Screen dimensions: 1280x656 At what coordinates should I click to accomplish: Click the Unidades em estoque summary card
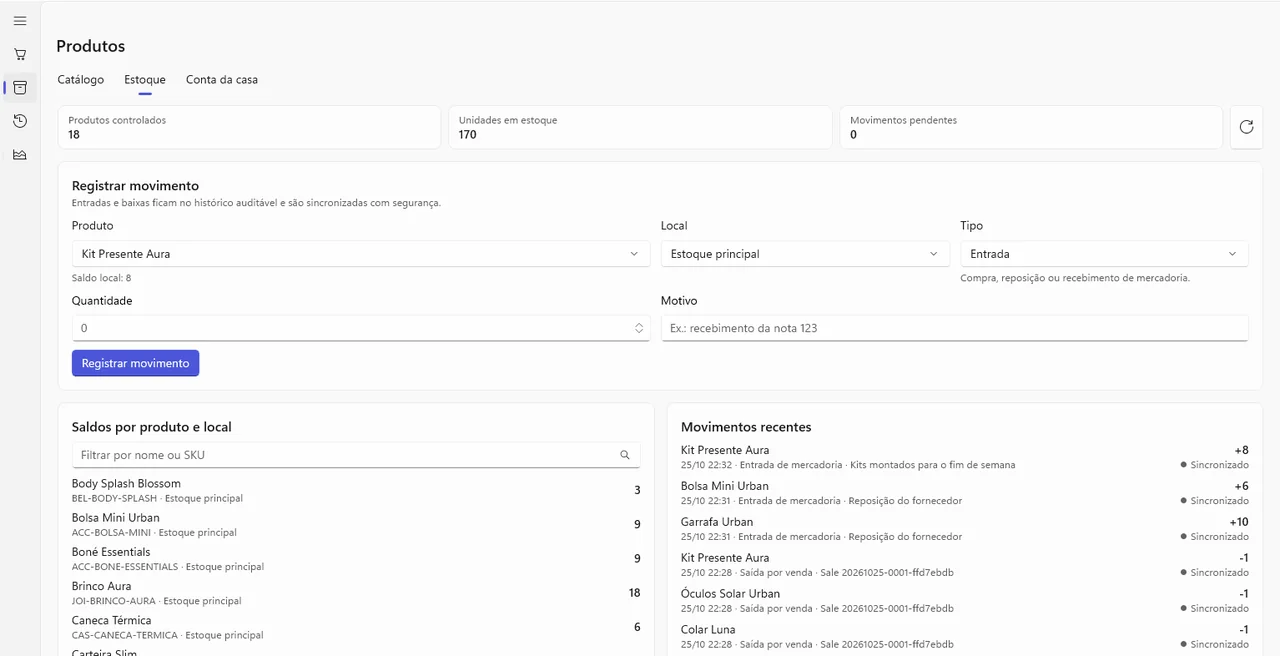[640, 127]
